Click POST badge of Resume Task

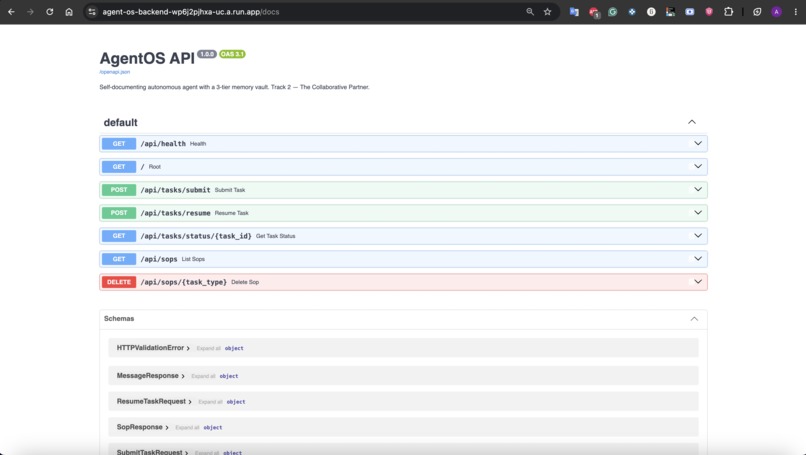pyautogui.click(x=119, y=213)
